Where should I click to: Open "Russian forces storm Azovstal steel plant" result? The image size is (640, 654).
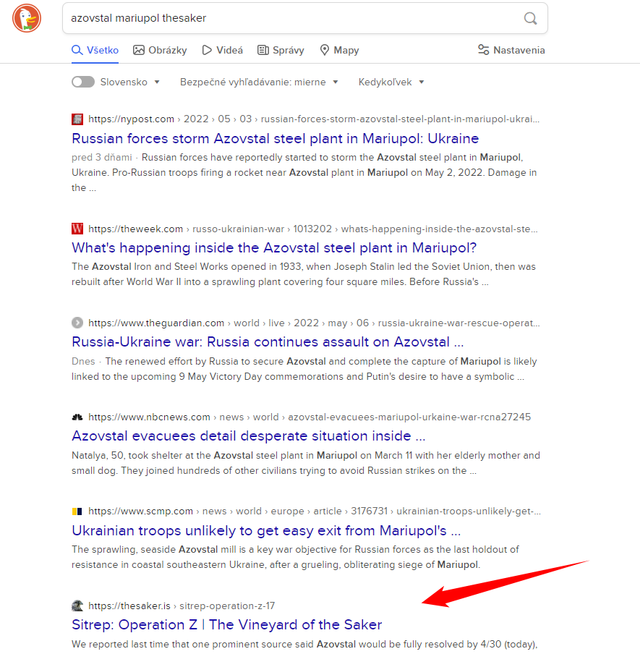click(x=275, y=138)
